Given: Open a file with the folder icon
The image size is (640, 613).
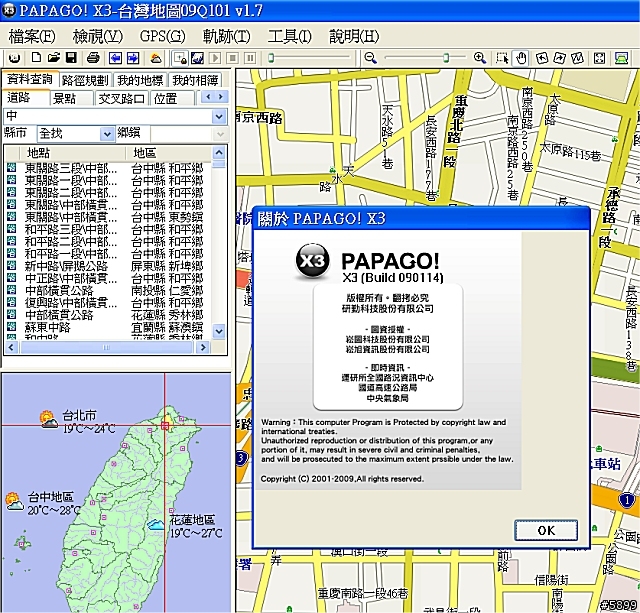Looking at the screenshot, I should pos(54,58).
